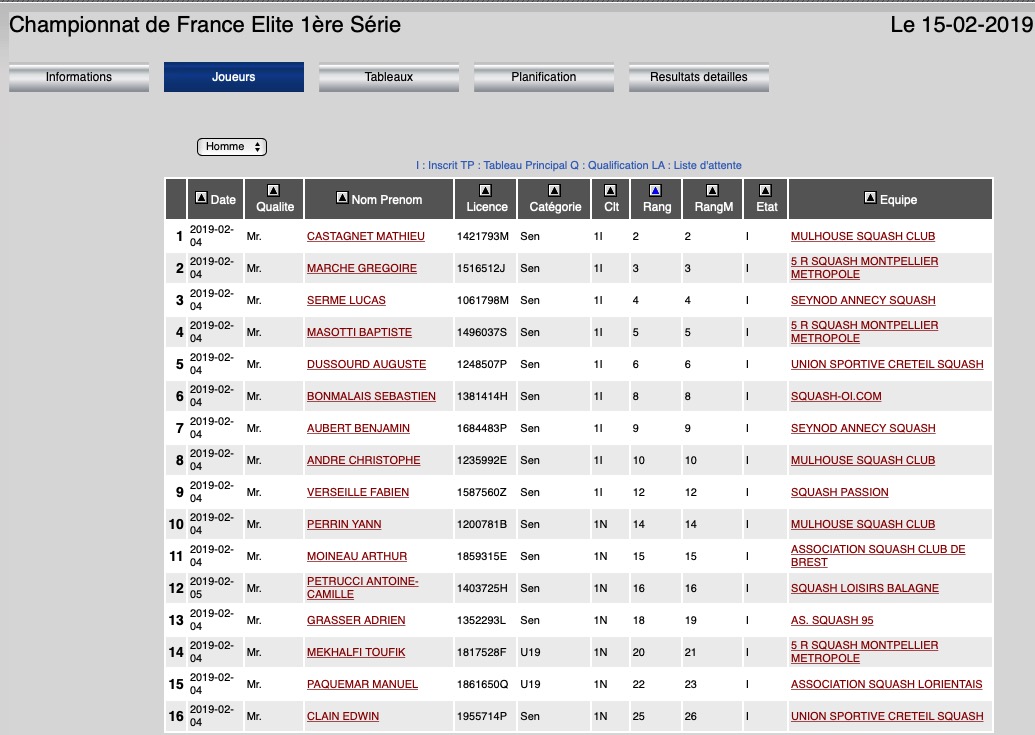The width and height of the screenshot is (1035, 735).
Task: Click sort icon above Licence header
Action: [486, 190]
